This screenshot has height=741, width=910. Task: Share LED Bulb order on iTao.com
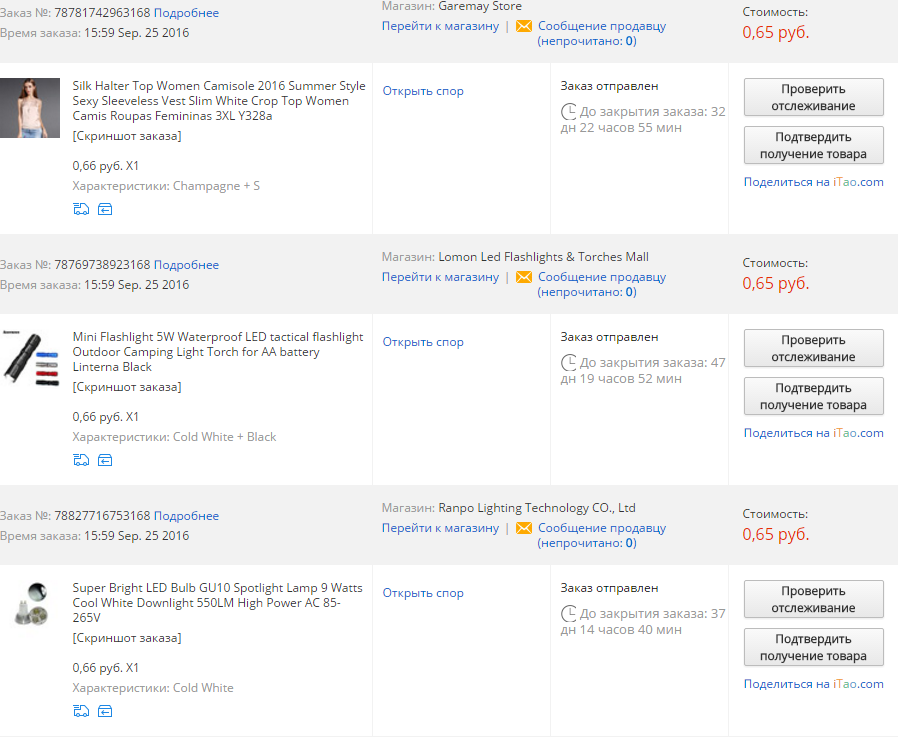(814, 684)
